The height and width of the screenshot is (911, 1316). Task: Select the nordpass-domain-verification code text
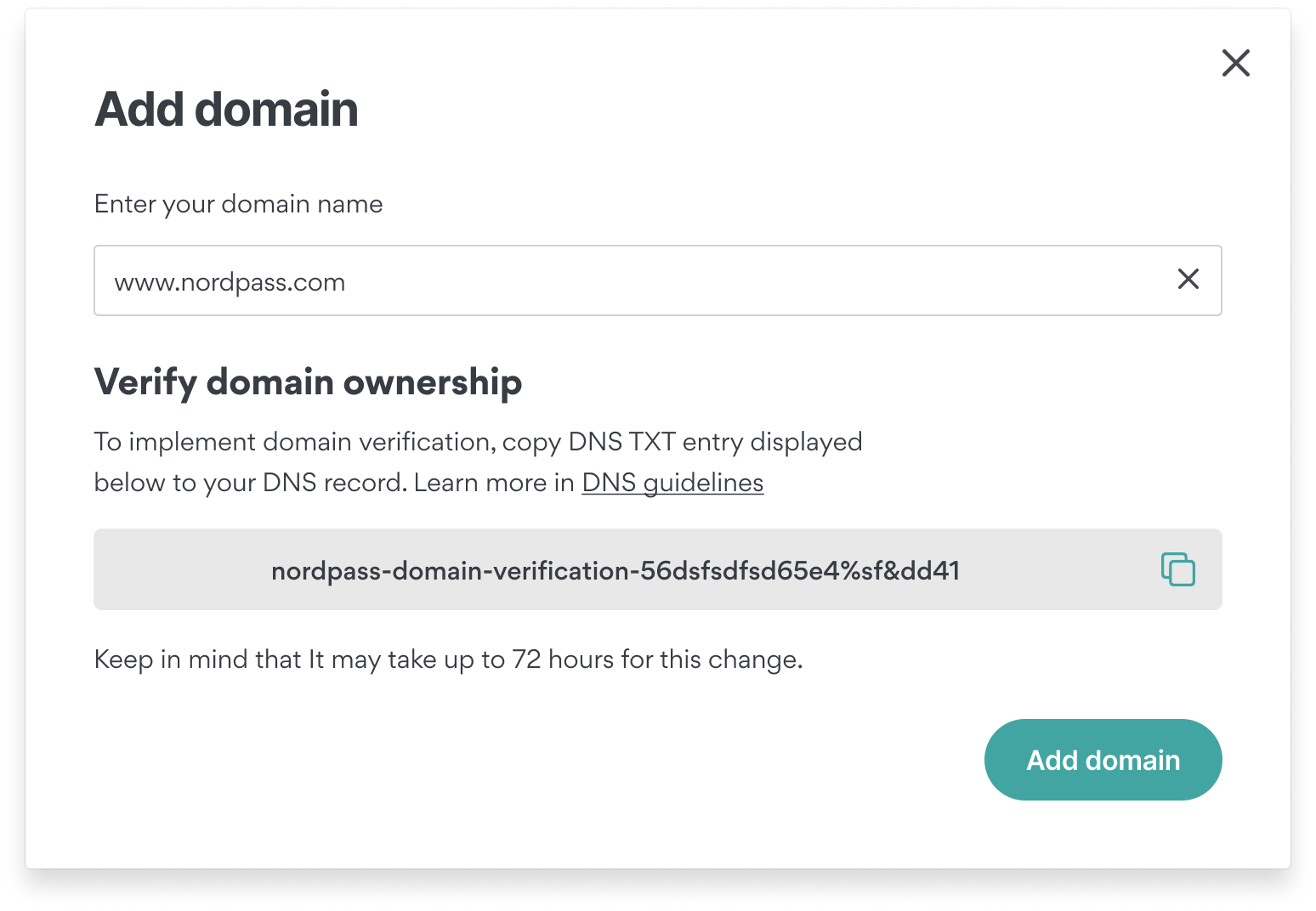pos(615,570)
